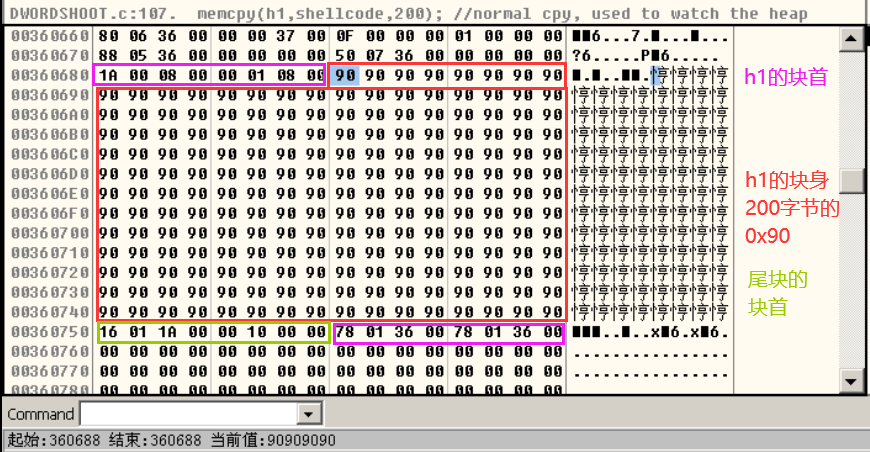Click byte 0F in row 00360660
This screenshot has height=452, width=870.
click(x=345, y=36)
